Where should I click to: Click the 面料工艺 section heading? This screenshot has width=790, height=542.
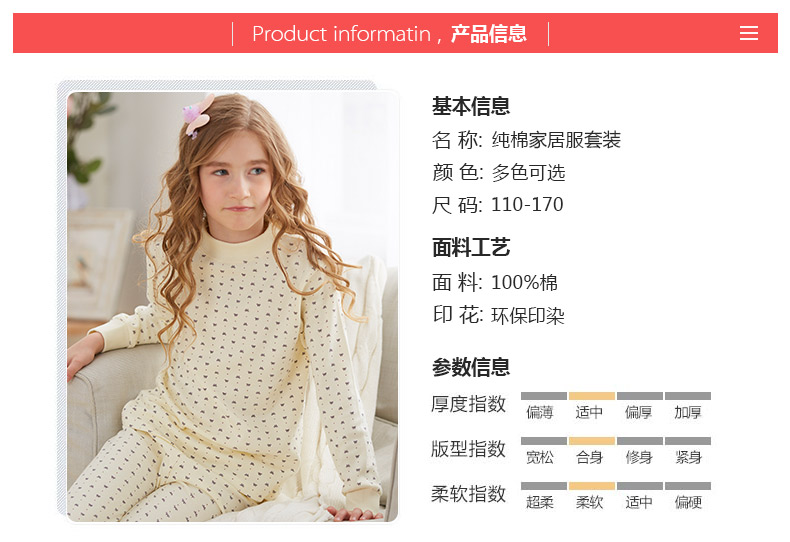point(471,247)
